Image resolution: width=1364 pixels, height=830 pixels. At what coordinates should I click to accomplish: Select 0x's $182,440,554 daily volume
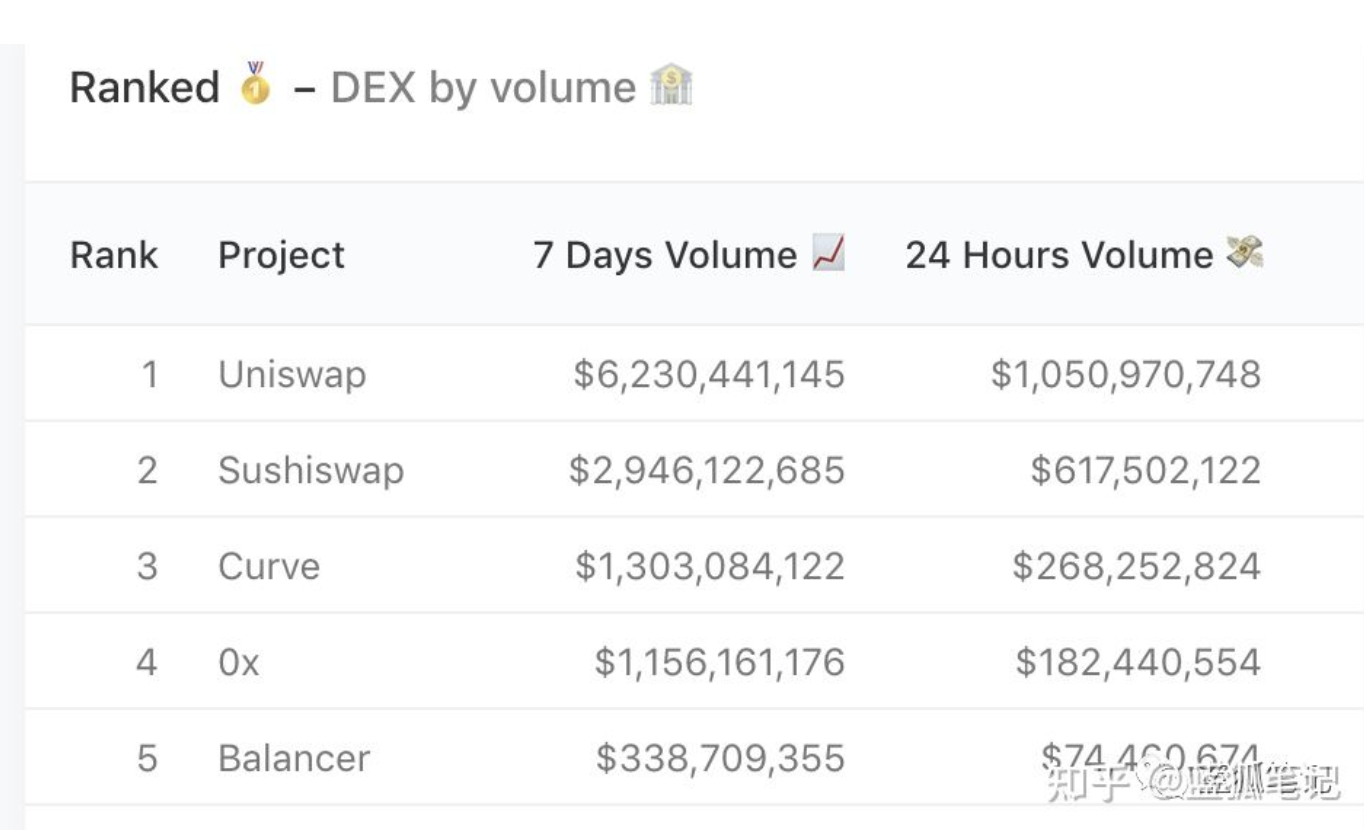point(1138,663)
